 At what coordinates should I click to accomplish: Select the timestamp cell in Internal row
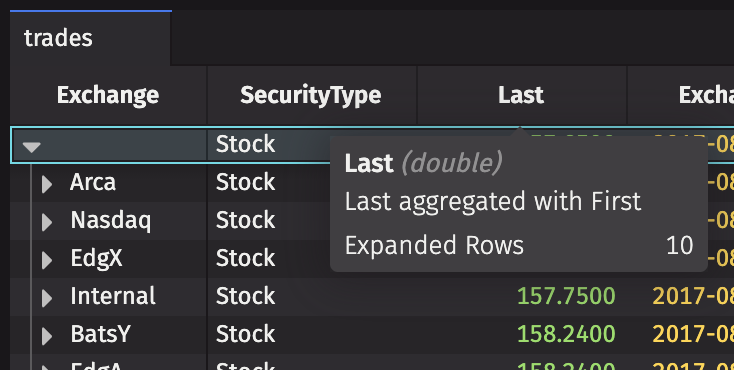[x=693, y=296]
